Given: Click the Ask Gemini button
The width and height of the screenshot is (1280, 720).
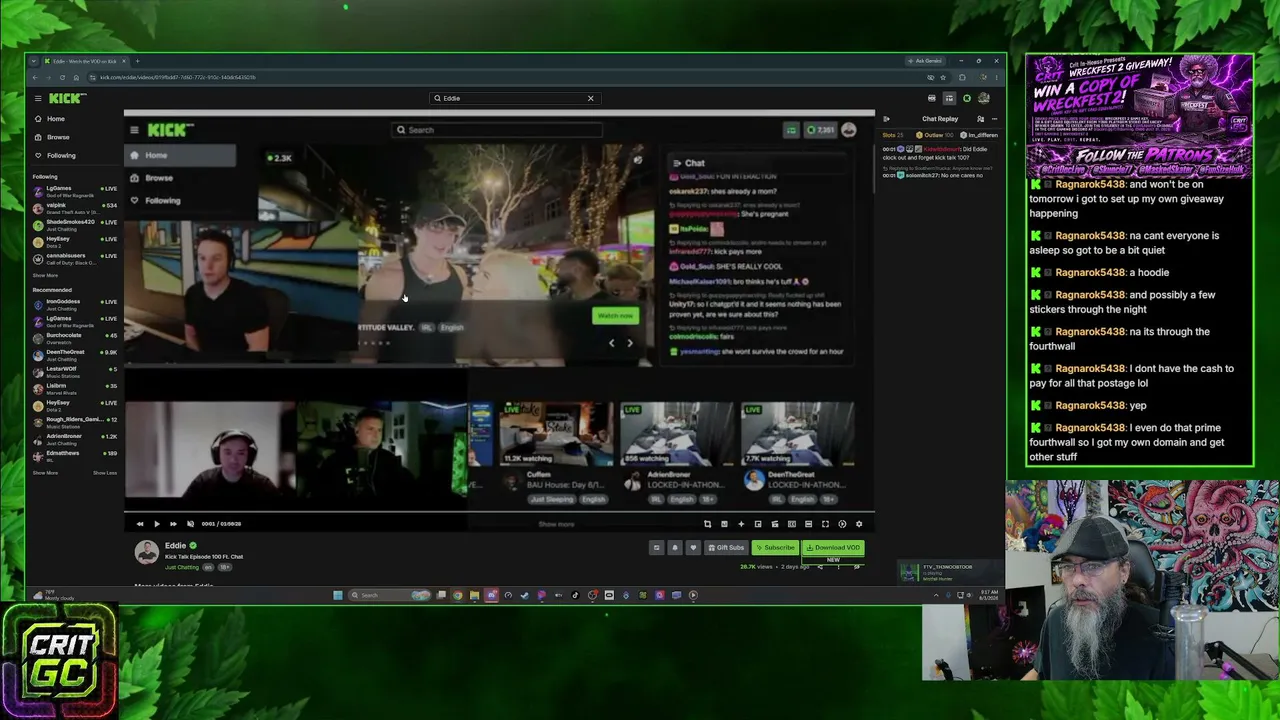Looking at the screenshot, I should 925,61.
